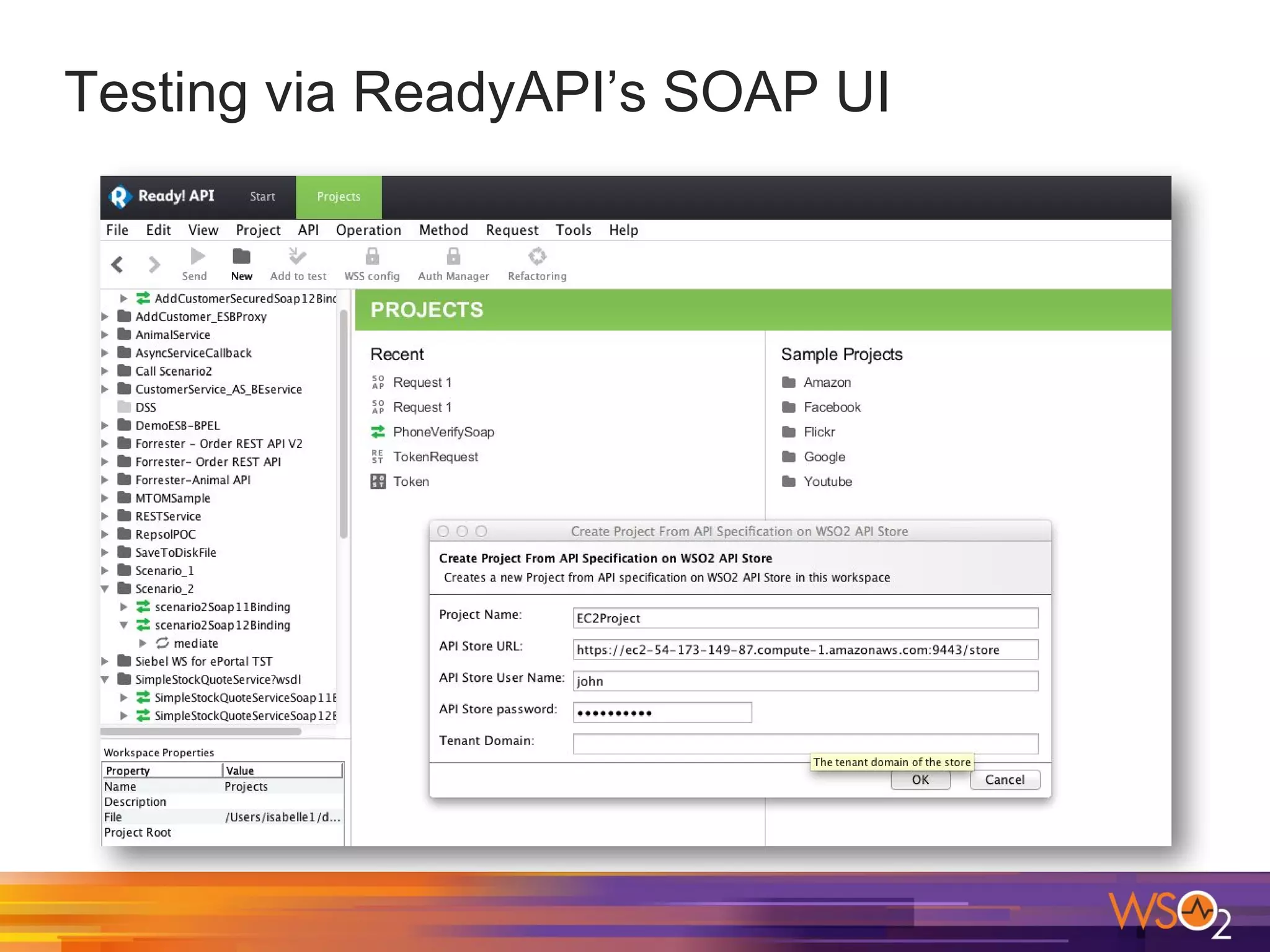Image resolution: width=1270 pixels, height=952 pixels.
Task: Open the Amazon sample project
Action: (827, 382)
